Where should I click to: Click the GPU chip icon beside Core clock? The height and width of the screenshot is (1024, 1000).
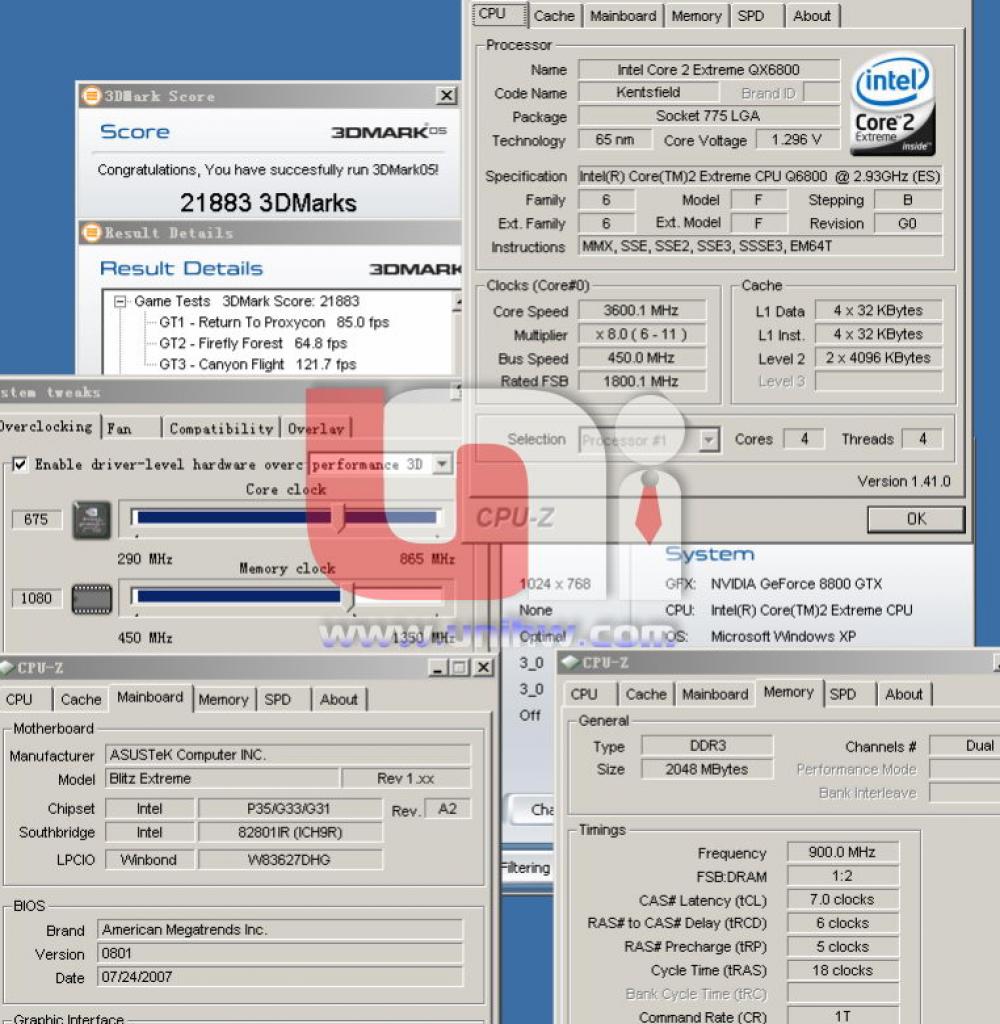(x=91, y=520)
